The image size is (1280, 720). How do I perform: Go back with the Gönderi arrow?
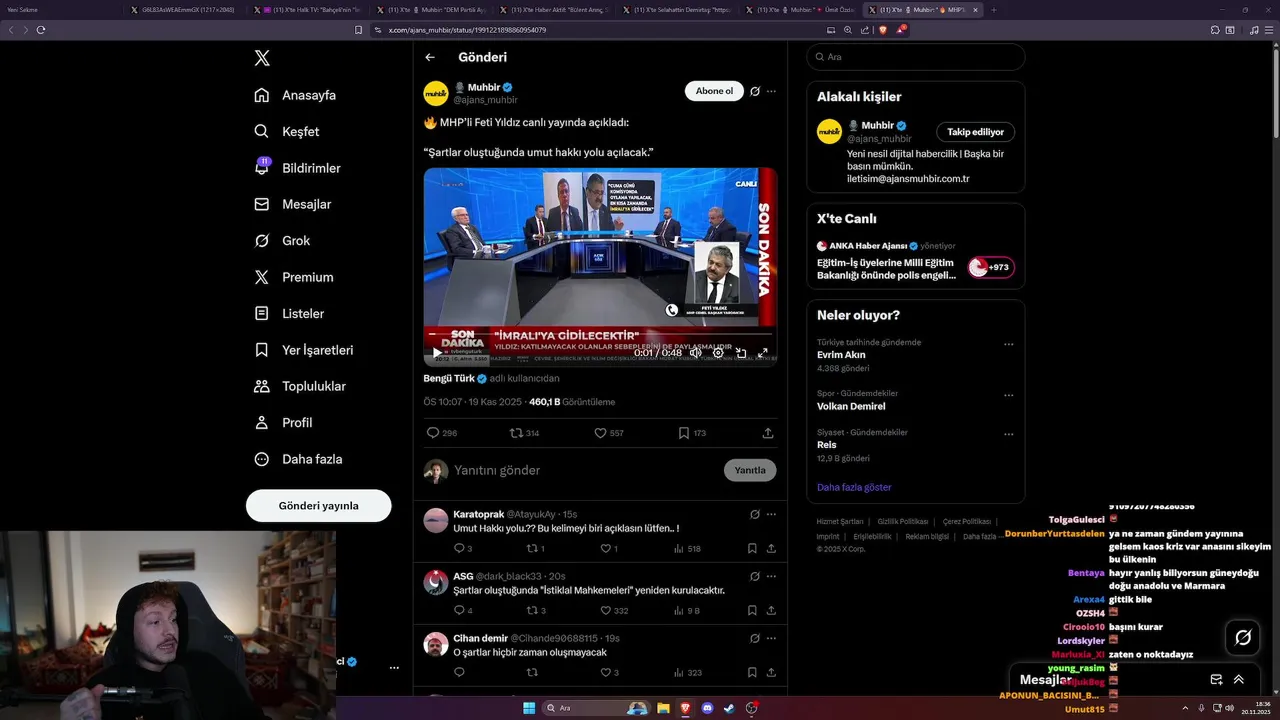pyautogui.click(x=430, y=57)
